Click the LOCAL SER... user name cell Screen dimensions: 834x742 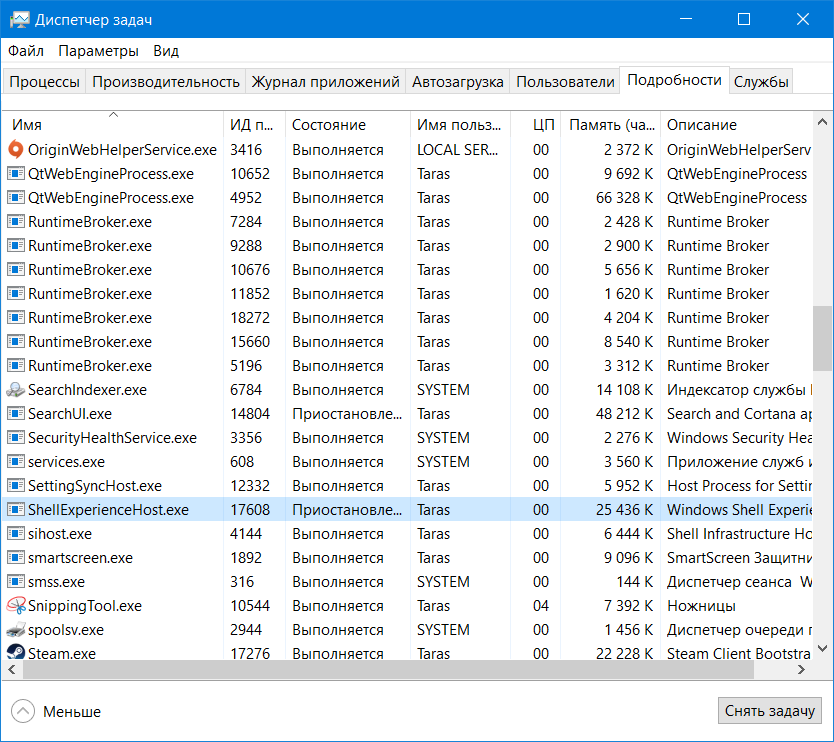coord(457,150)
